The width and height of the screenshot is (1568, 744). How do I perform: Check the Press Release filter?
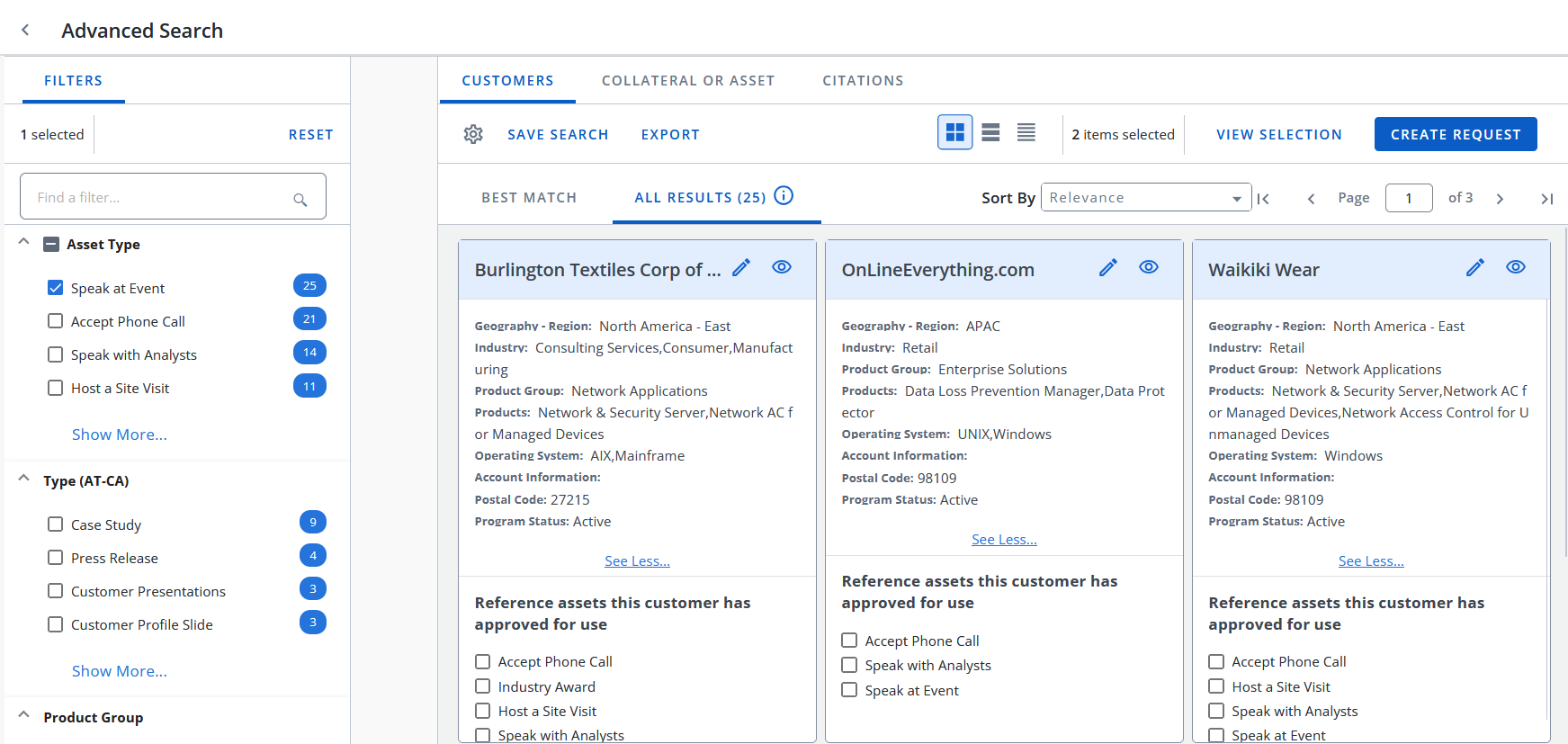click(x=56, y=558)
